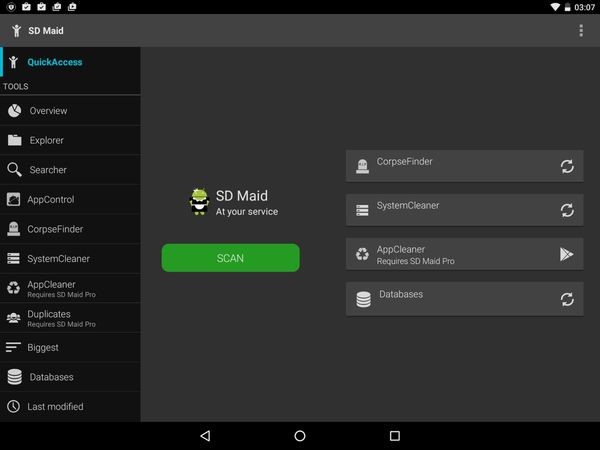
Task: Refresh the CorpseFinder card
Action: pos(566,166)
